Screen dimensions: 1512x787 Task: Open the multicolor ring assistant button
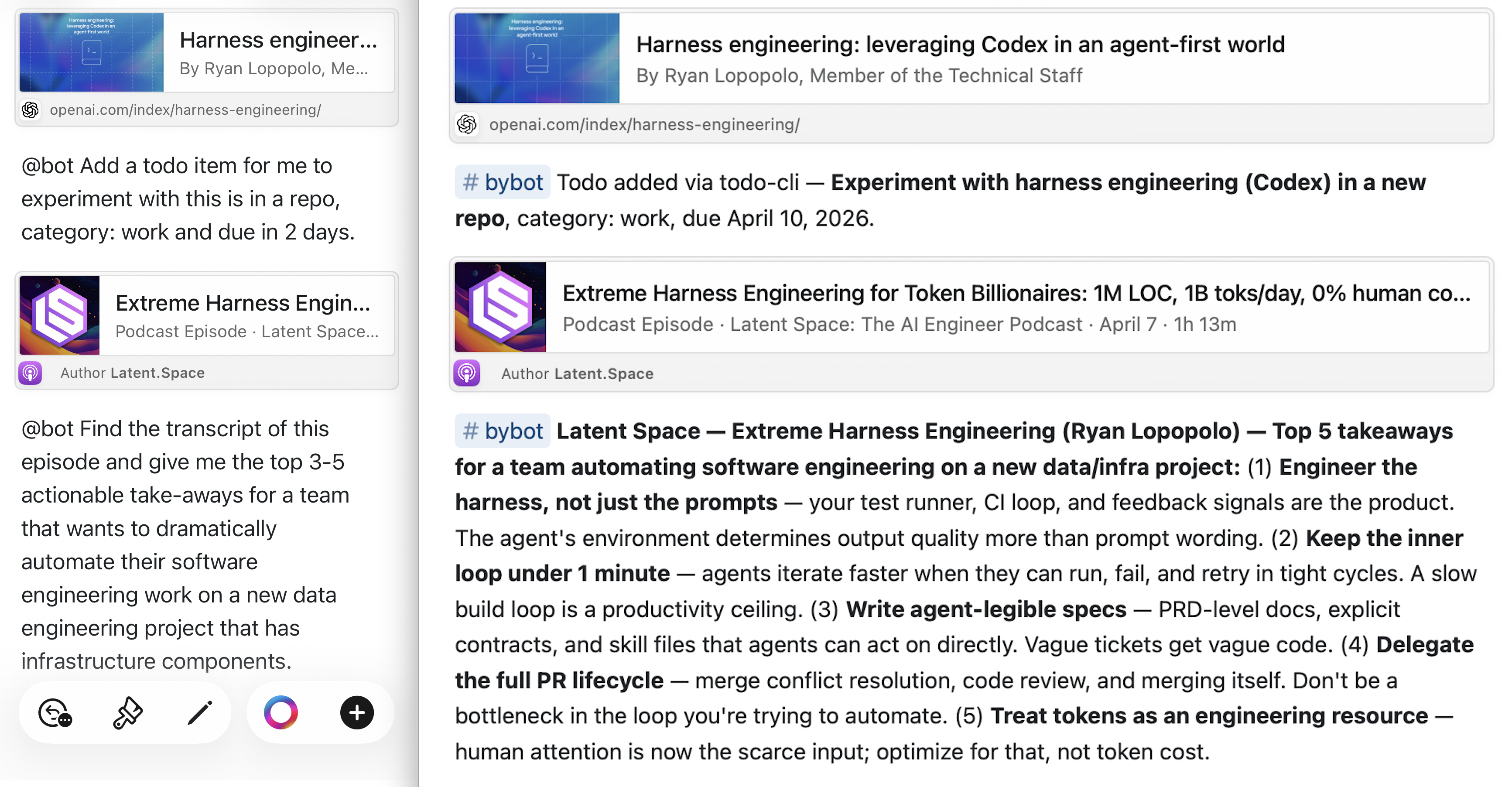[x=281, y=712]
